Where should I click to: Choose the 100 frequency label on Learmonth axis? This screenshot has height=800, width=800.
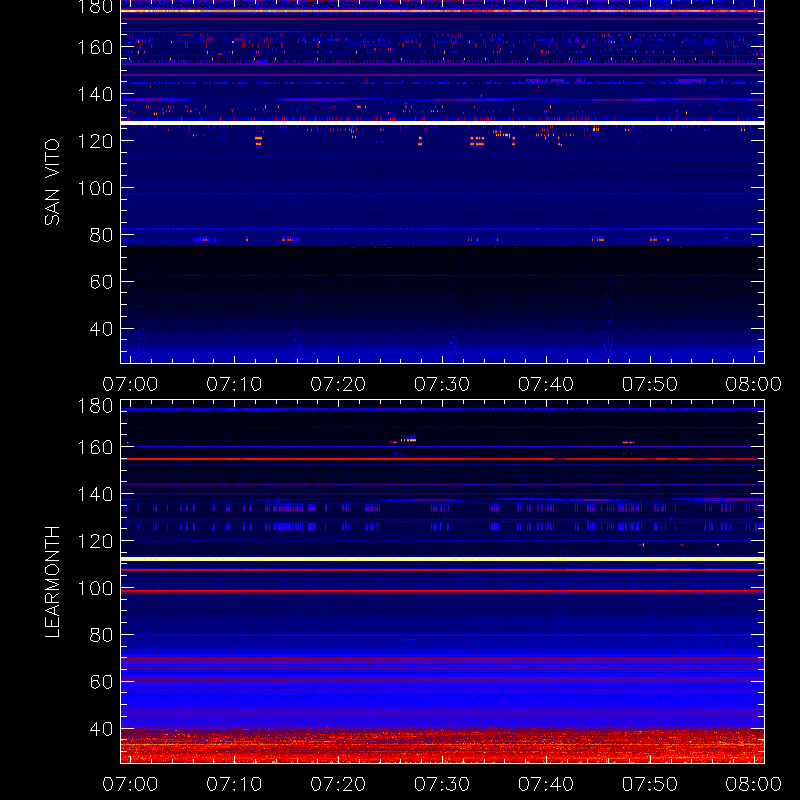pos(95,588)
